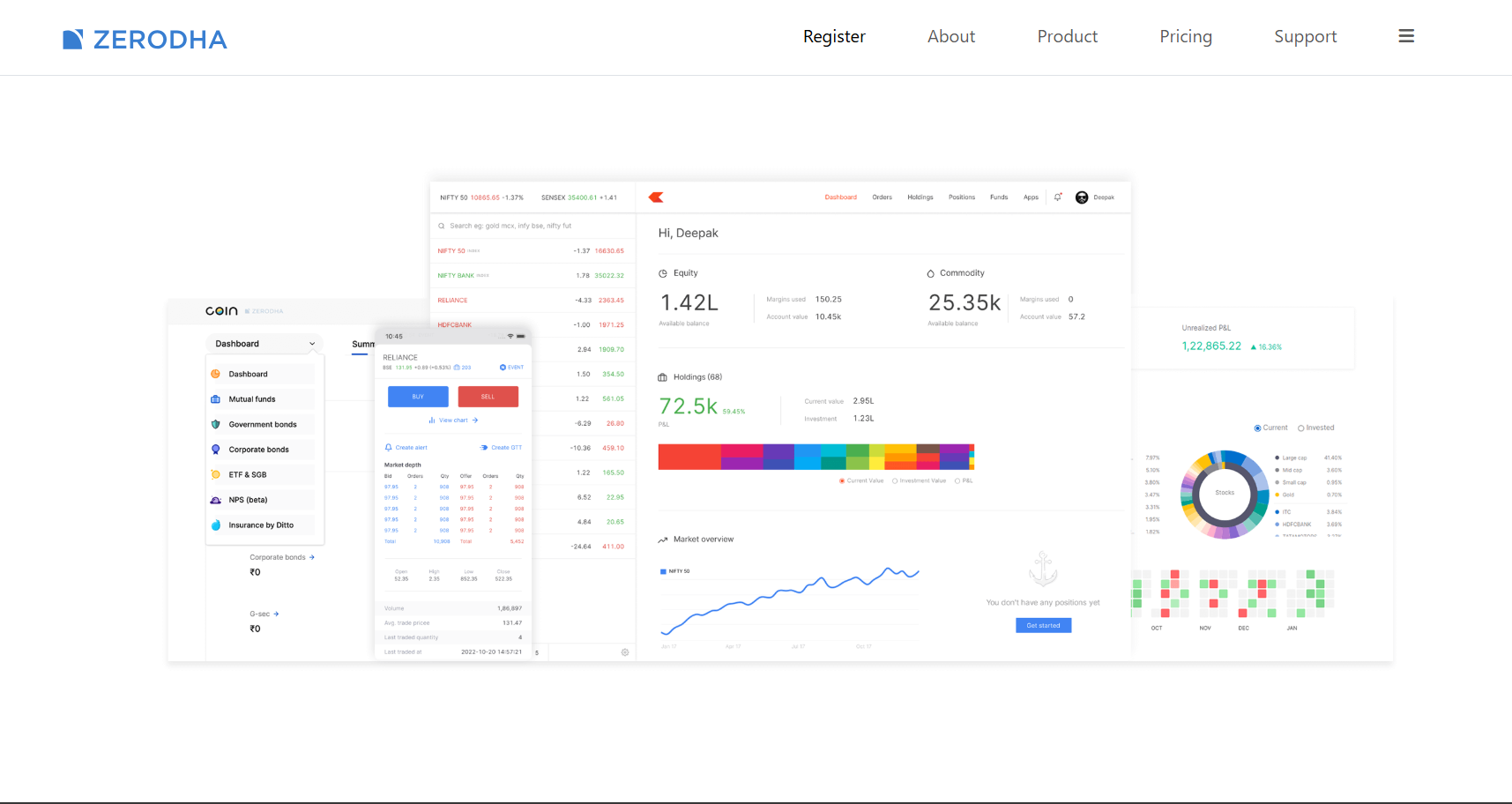Click the marketwatch search field
Image resolution: width=1512 pixels, height=804 pixels.
click(x=533, y=226)
